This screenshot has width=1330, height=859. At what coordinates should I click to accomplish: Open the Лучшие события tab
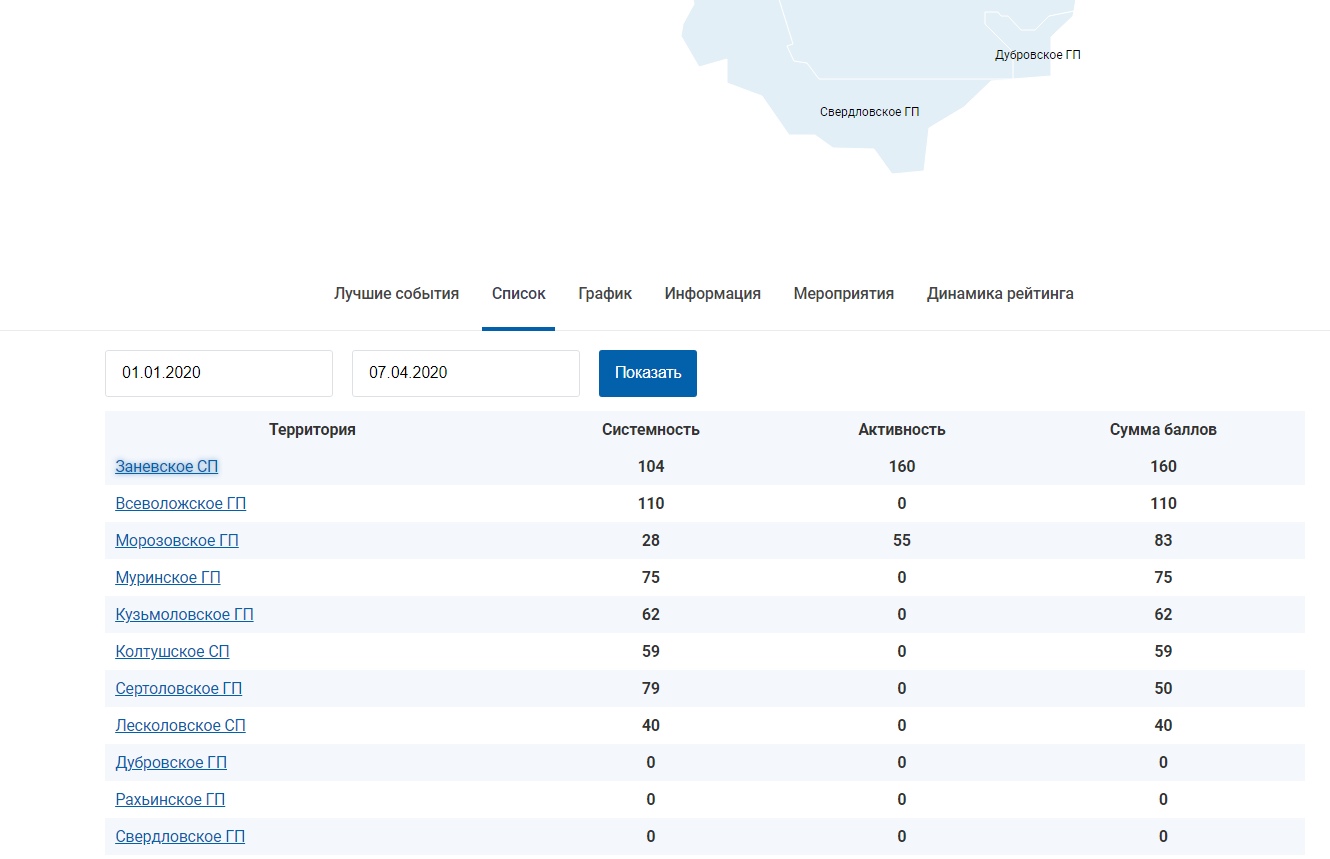(396, 294)
